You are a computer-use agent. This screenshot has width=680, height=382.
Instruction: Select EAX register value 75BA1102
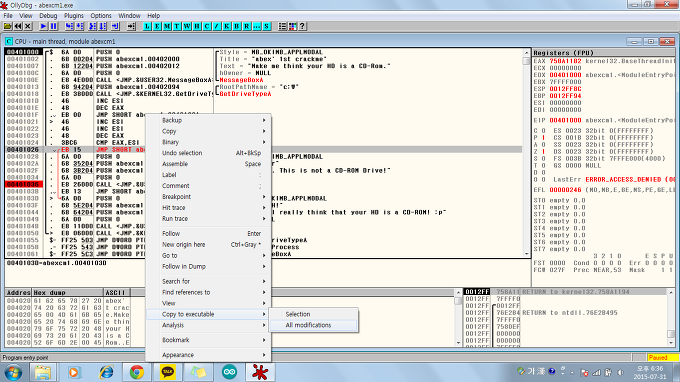[565, 61]
